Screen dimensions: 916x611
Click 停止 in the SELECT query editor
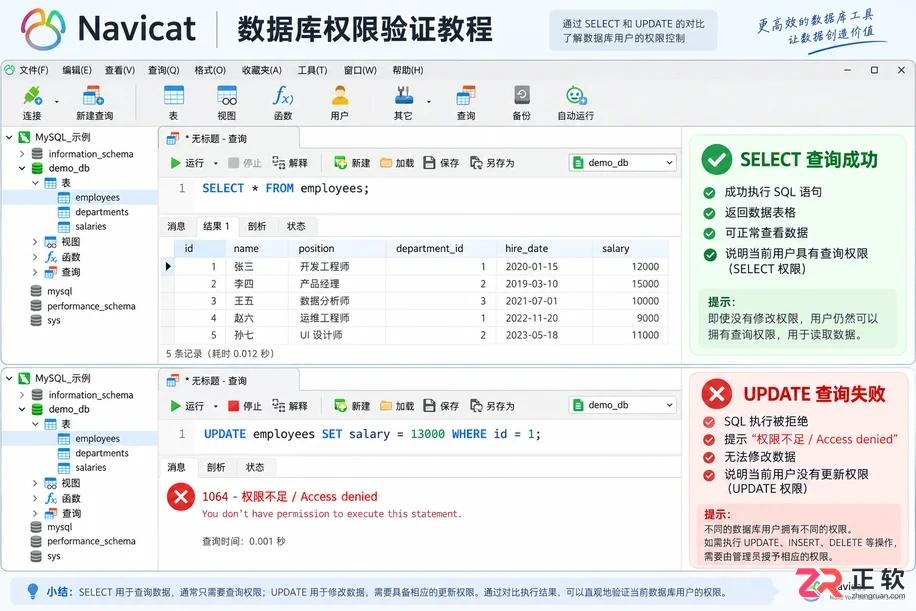pos(245,163)
